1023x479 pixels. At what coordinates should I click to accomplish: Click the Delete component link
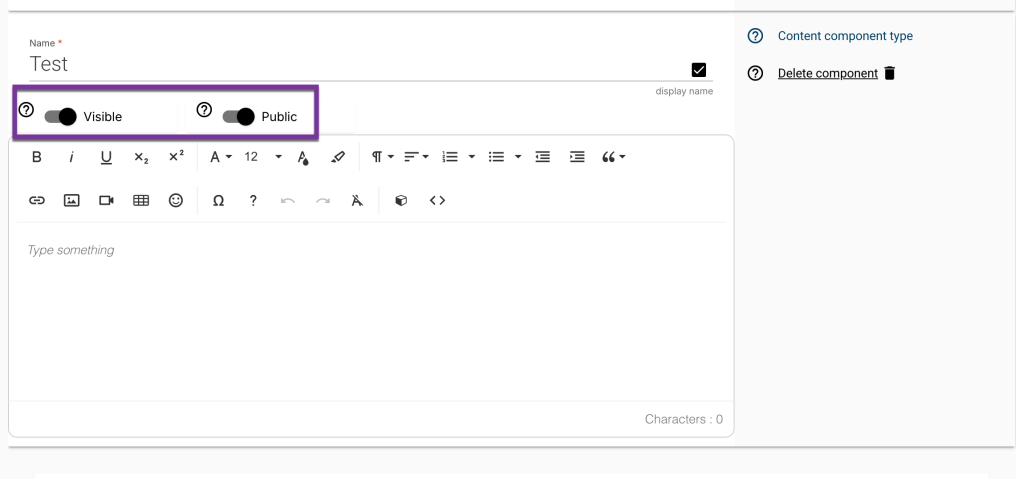coord(827,73)
